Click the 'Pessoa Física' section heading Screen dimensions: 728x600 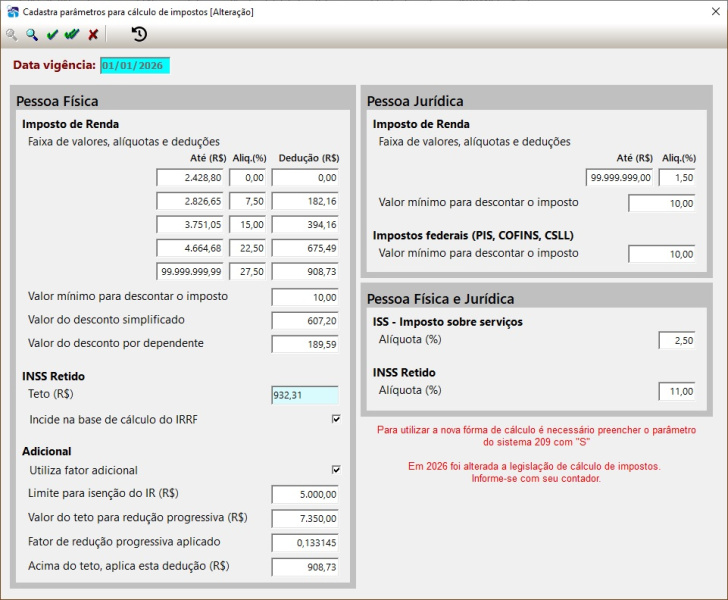(x=57, y=101)
